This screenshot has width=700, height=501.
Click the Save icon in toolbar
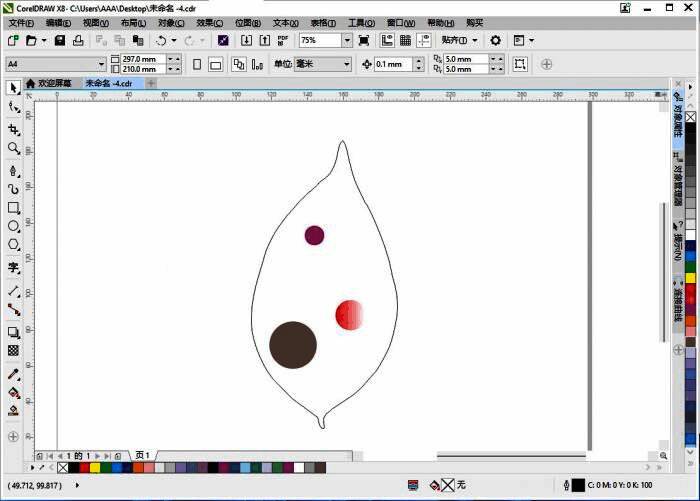(59, 41)
